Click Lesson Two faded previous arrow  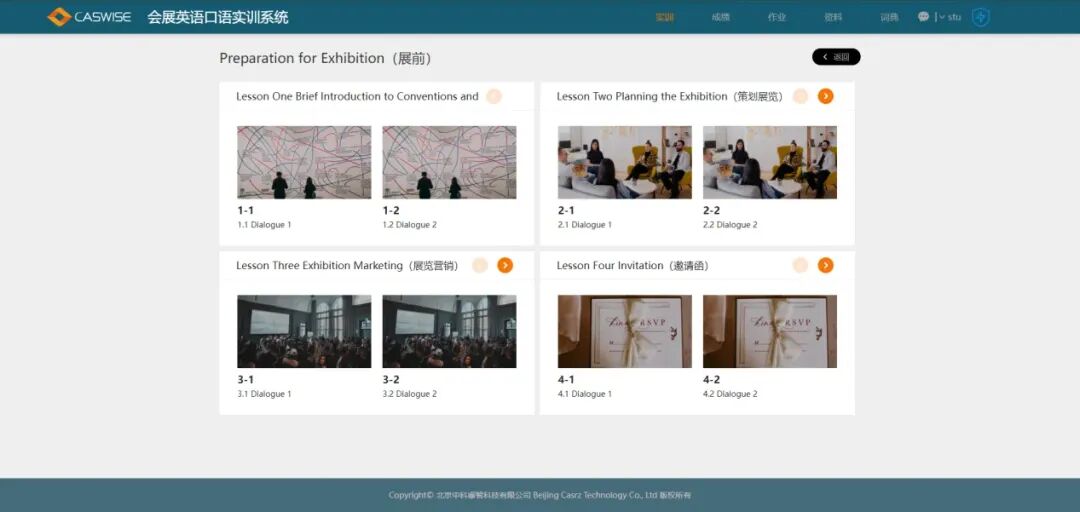(800, 96)
